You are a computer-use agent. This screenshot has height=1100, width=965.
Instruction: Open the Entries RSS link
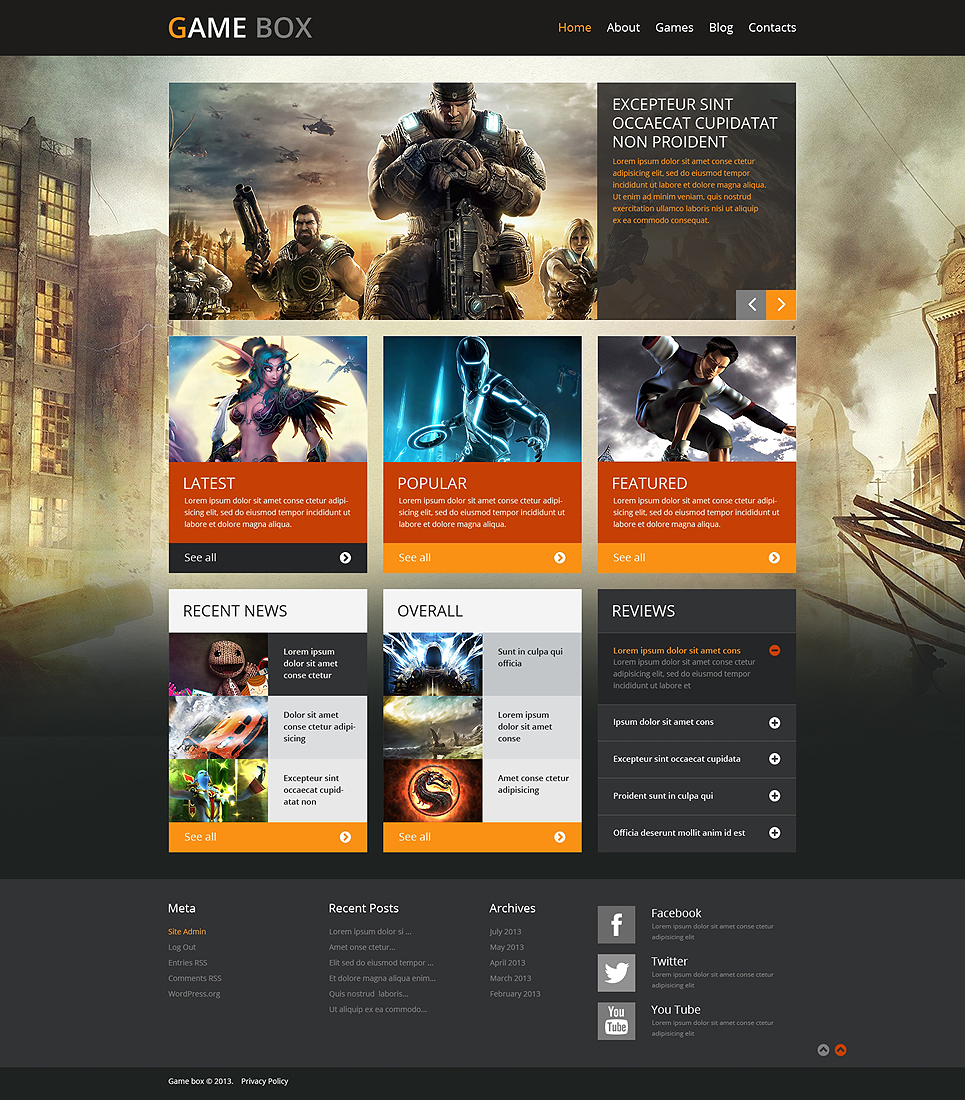click(x=188, y=962)
